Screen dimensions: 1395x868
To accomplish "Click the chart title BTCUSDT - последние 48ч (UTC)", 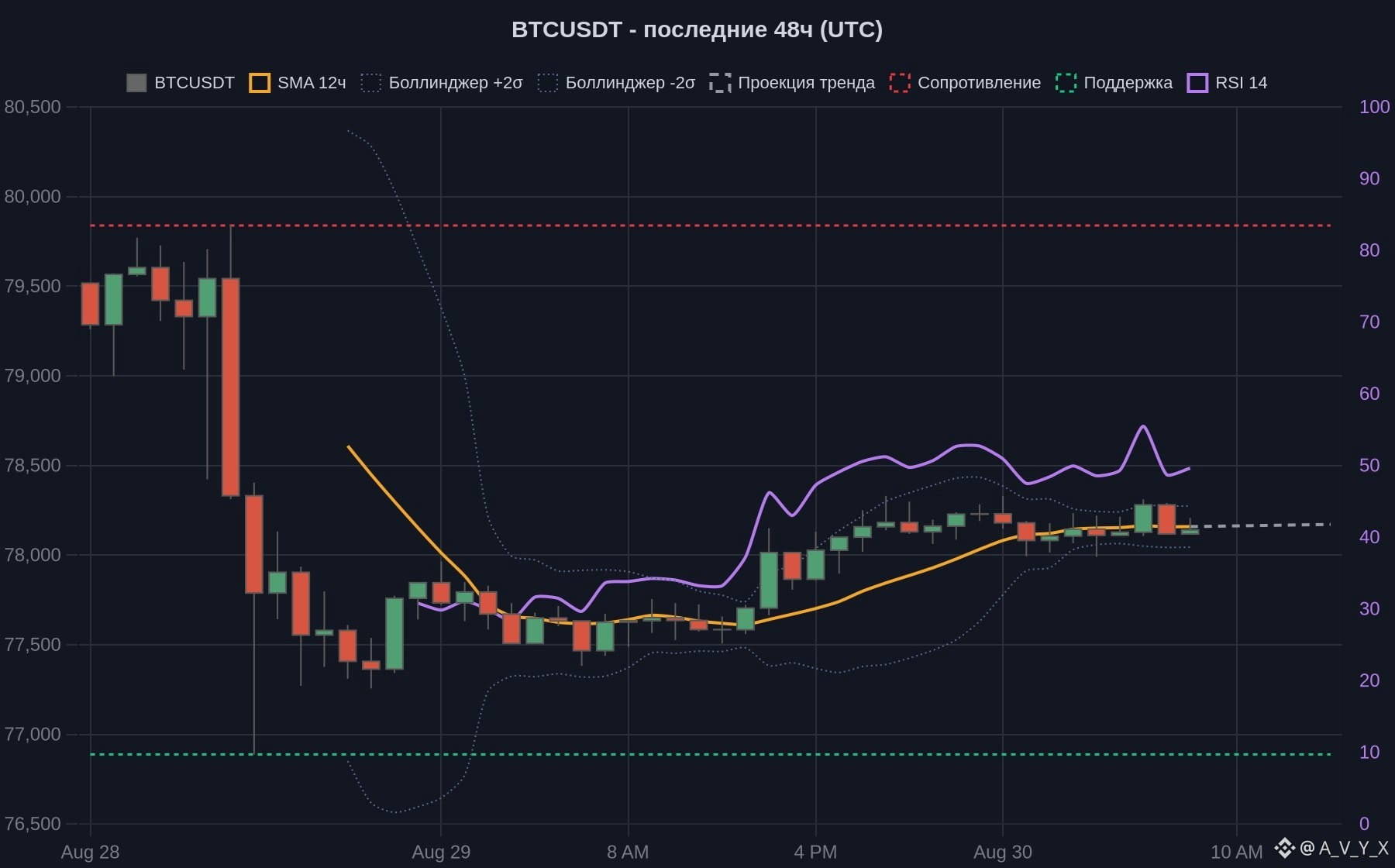I will pos(697,29).
